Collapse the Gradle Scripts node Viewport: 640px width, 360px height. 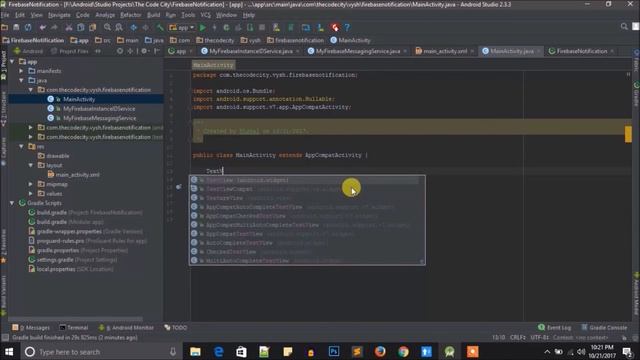point(12,203)
